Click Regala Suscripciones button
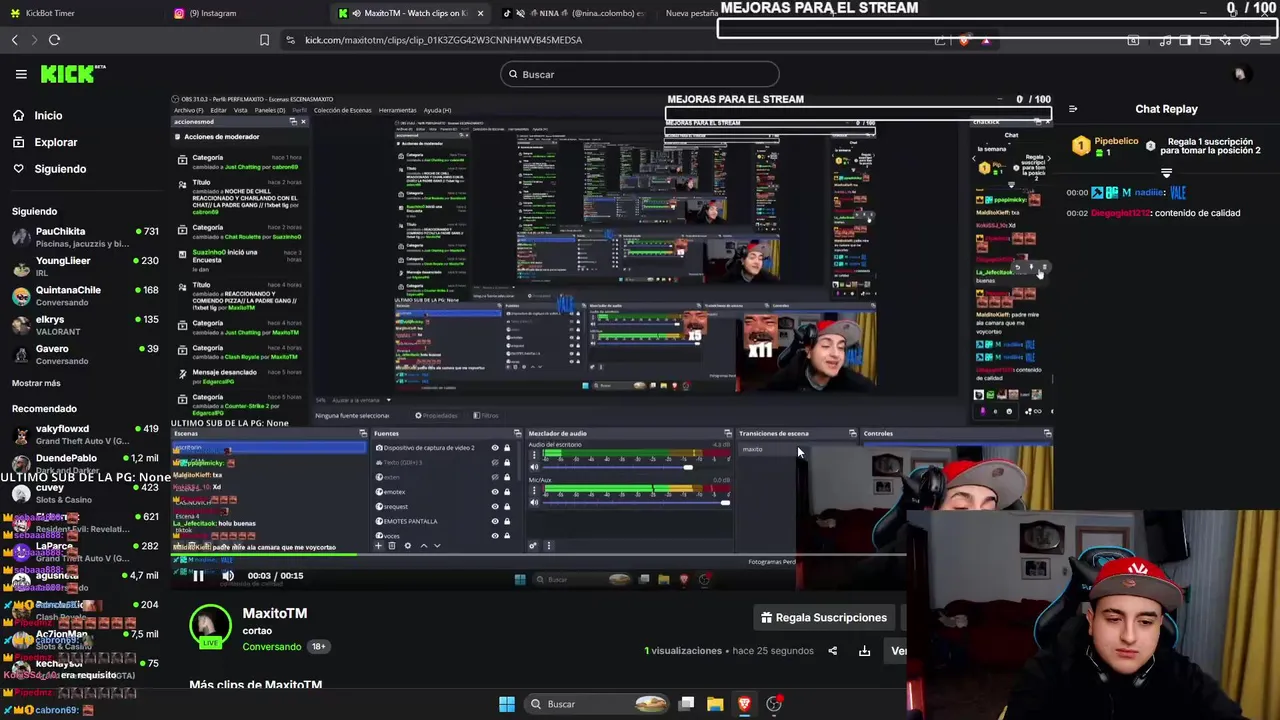The width and height of the screenshot is (1280, 720). tap(823, 618)
